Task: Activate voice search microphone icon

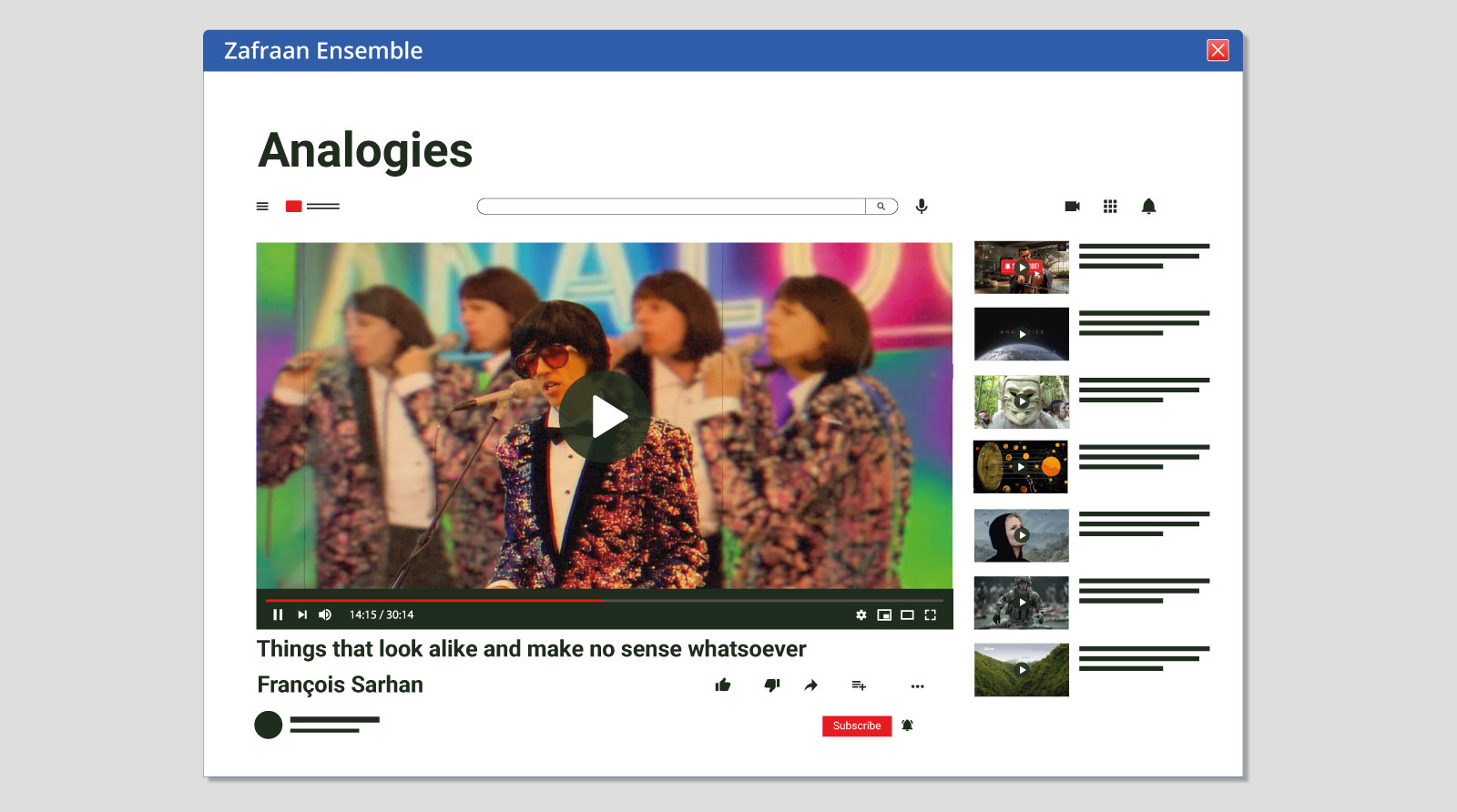Action: pyautogui.click(x=922, y=207)
